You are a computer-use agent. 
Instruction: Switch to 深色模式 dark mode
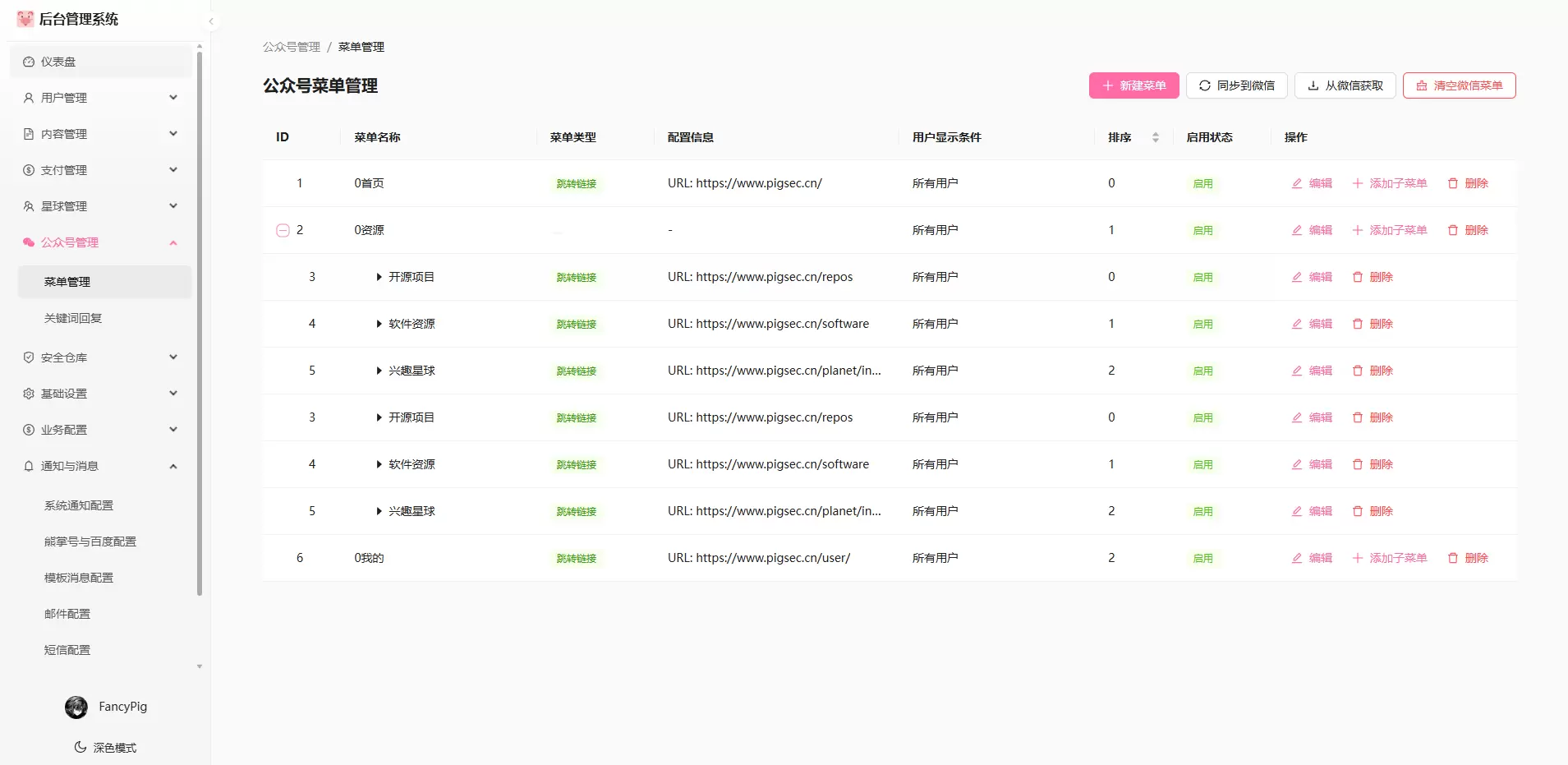(x=105, y=748)
